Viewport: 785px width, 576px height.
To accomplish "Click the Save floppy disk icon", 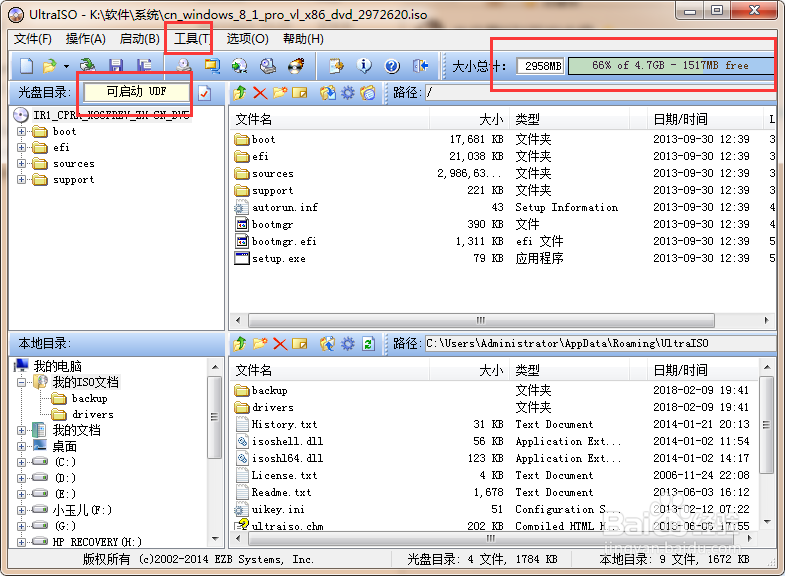I will pyautogui.click(x=116, y=66).
